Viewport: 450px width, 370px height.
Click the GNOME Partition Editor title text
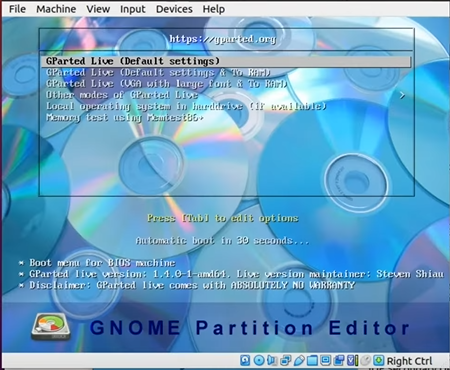coord(250,328)
